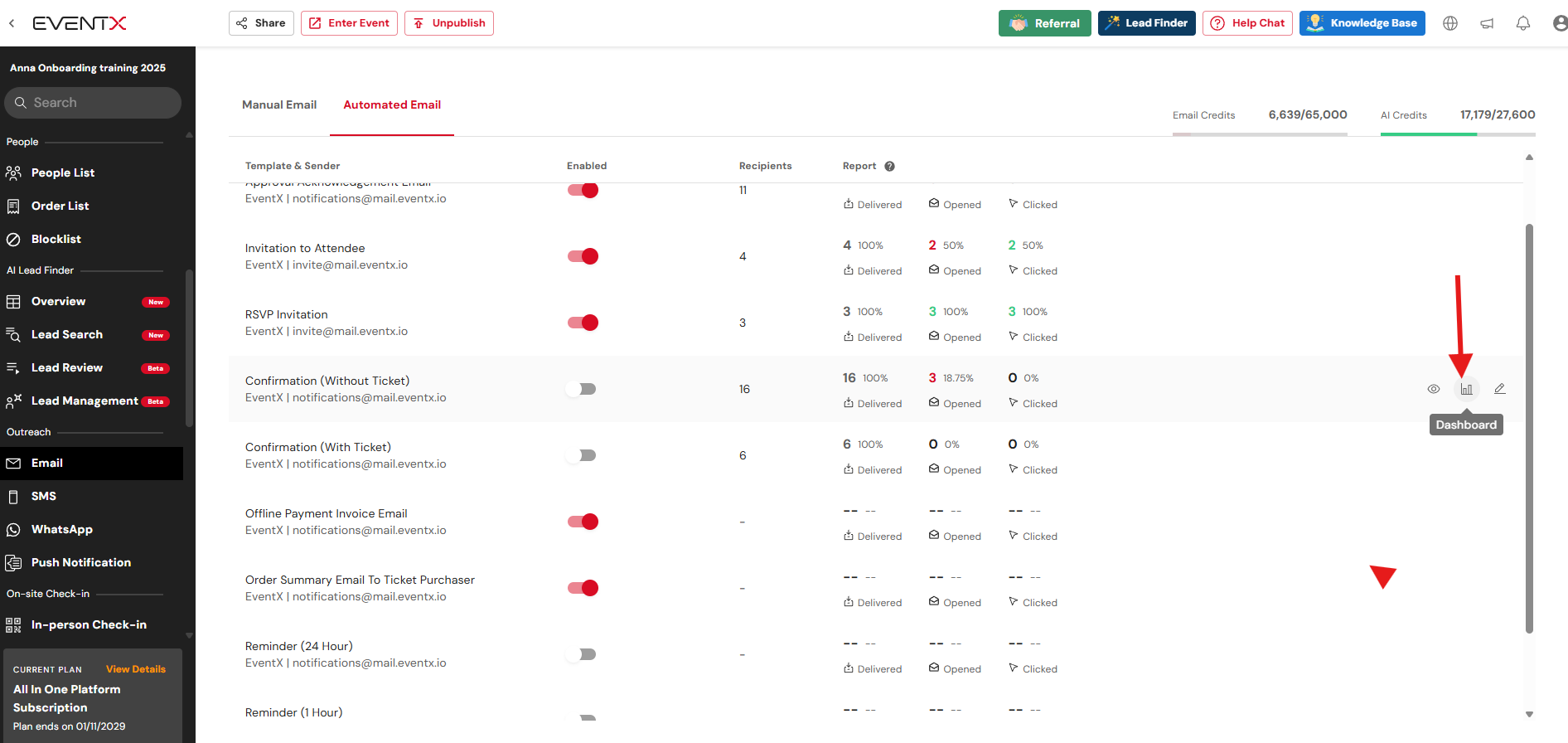
Task: Enable the Confirmation (With Ticket) toggle
Action: pos(583,455)
